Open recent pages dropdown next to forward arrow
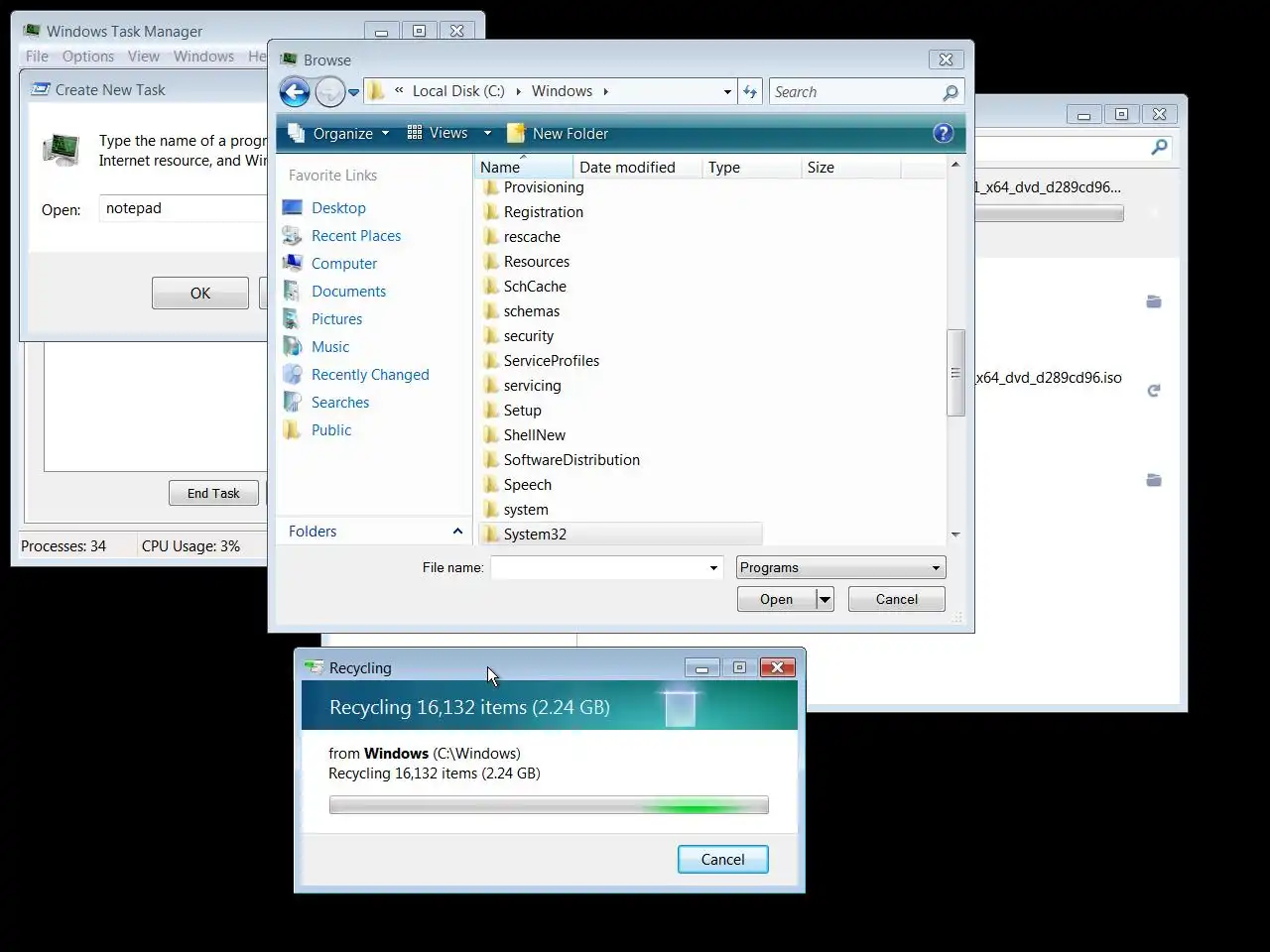 [x=353, y=93]
